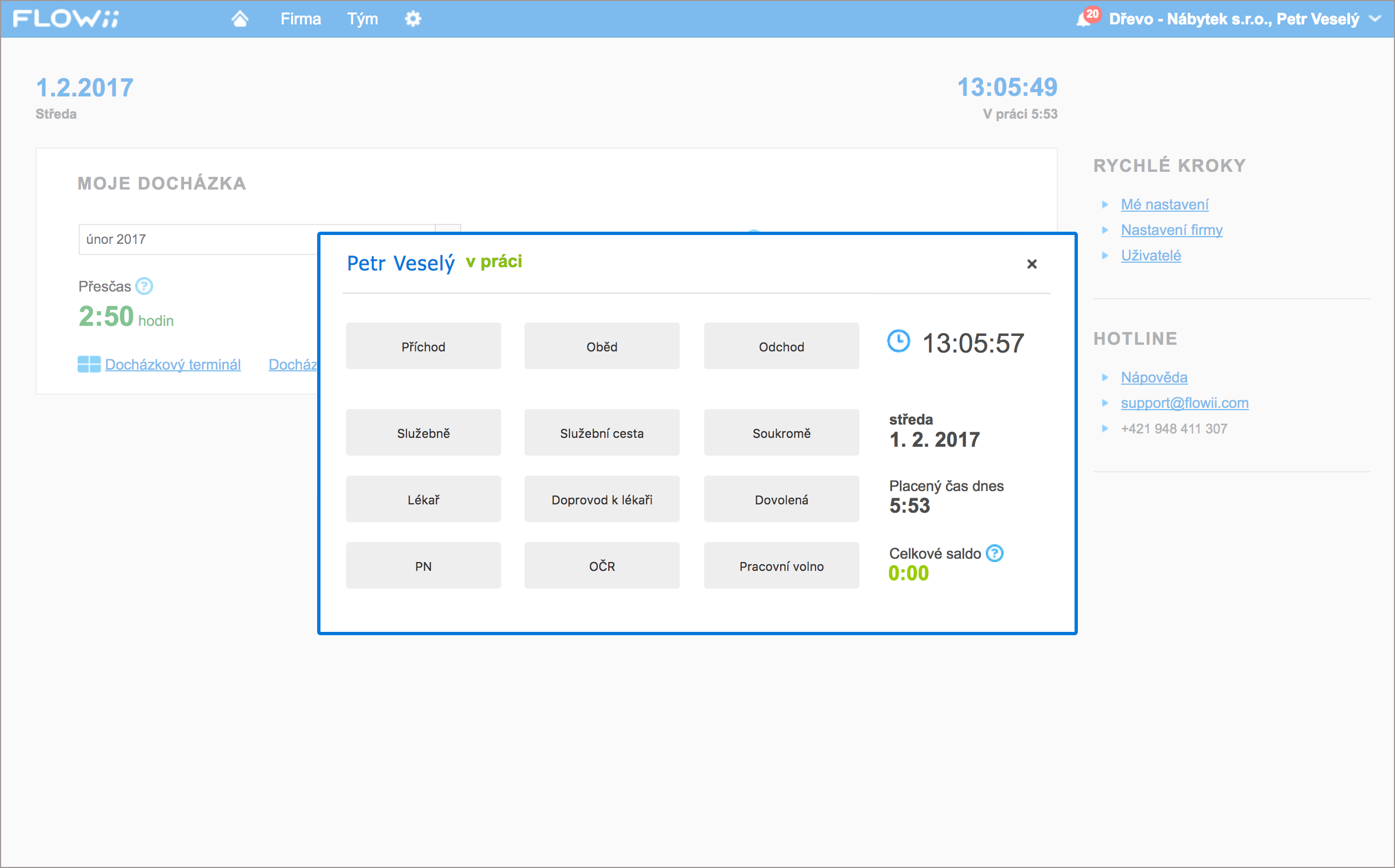
Task: Click the date 1.2.2017 heading
Action: click(x=84, y=88)
